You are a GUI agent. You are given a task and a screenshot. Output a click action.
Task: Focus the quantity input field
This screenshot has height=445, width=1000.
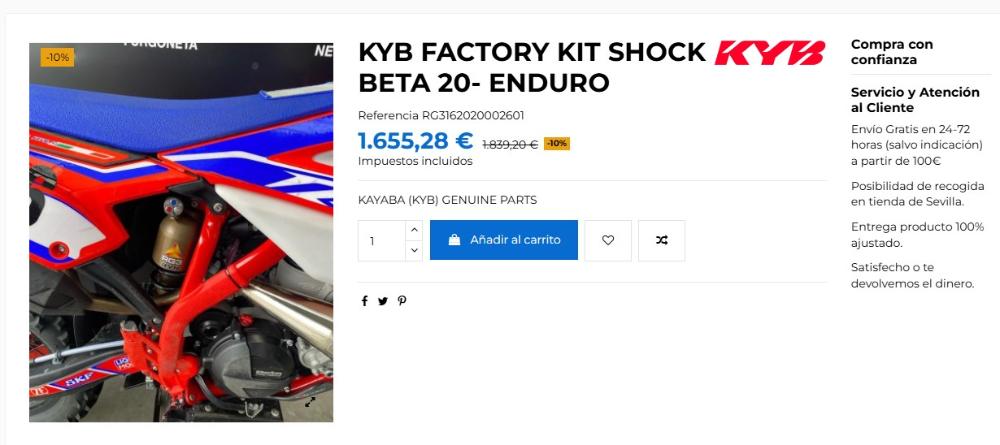pos(381,240)
